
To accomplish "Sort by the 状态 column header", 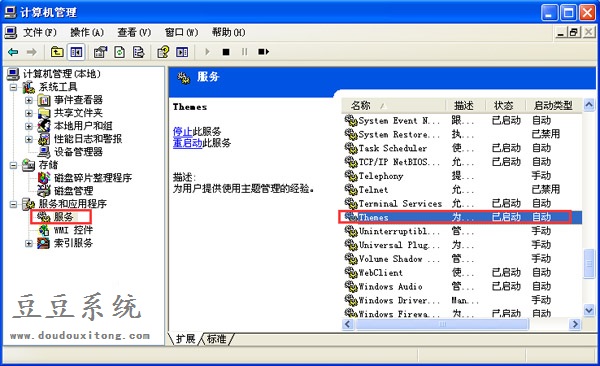I will (505, 105).
